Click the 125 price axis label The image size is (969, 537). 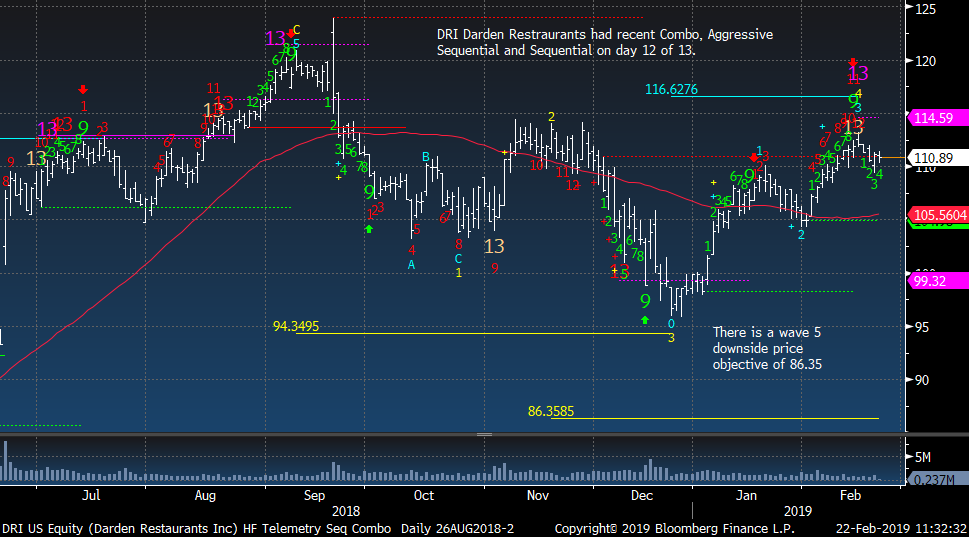click(925, 9)
